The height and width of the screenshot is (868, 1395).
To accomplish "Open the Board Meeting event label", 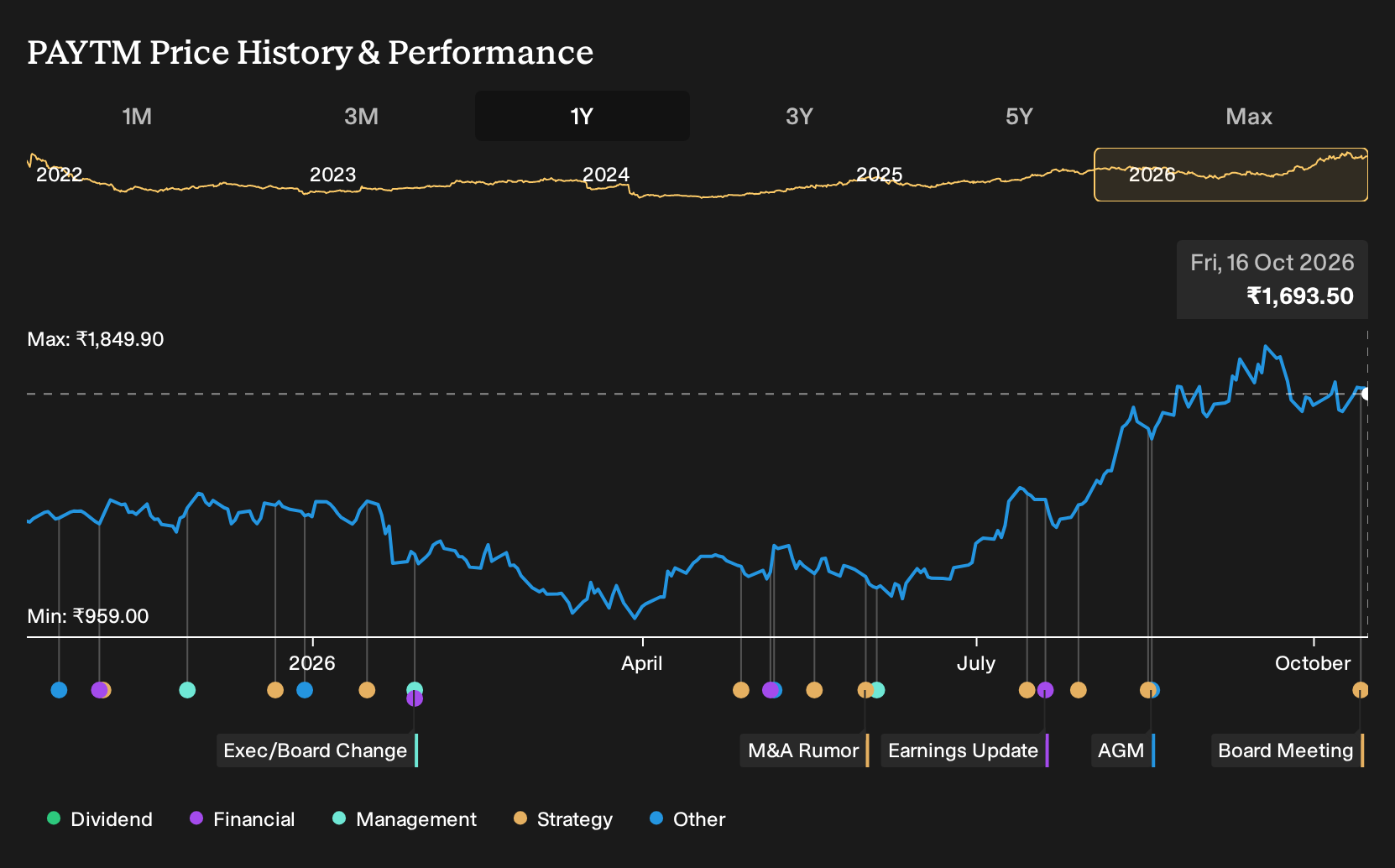I will [1288, 750].
